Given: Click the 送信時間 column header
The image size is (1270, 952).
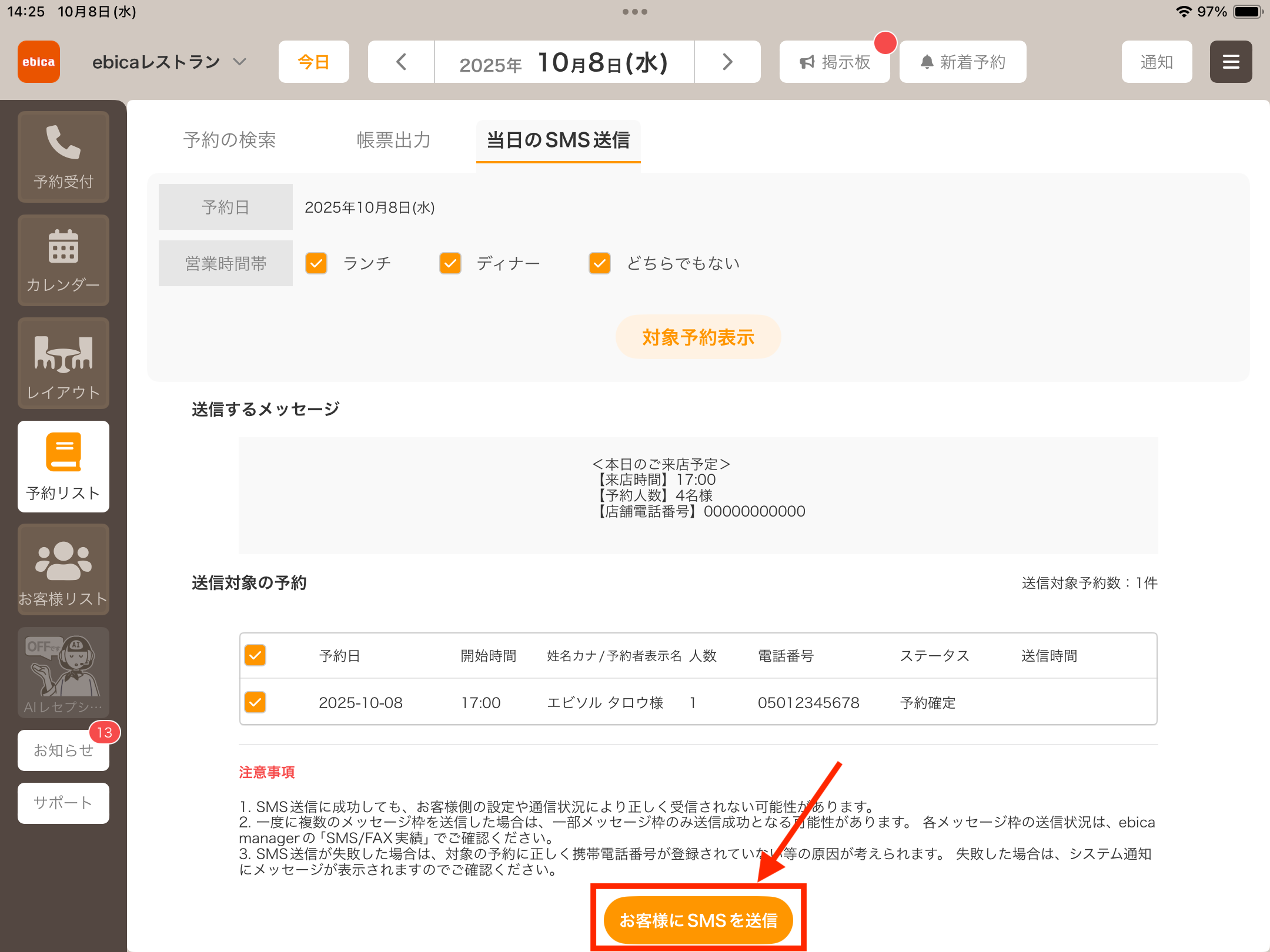Looking at the screenshot, I should tap(1049, 656).
